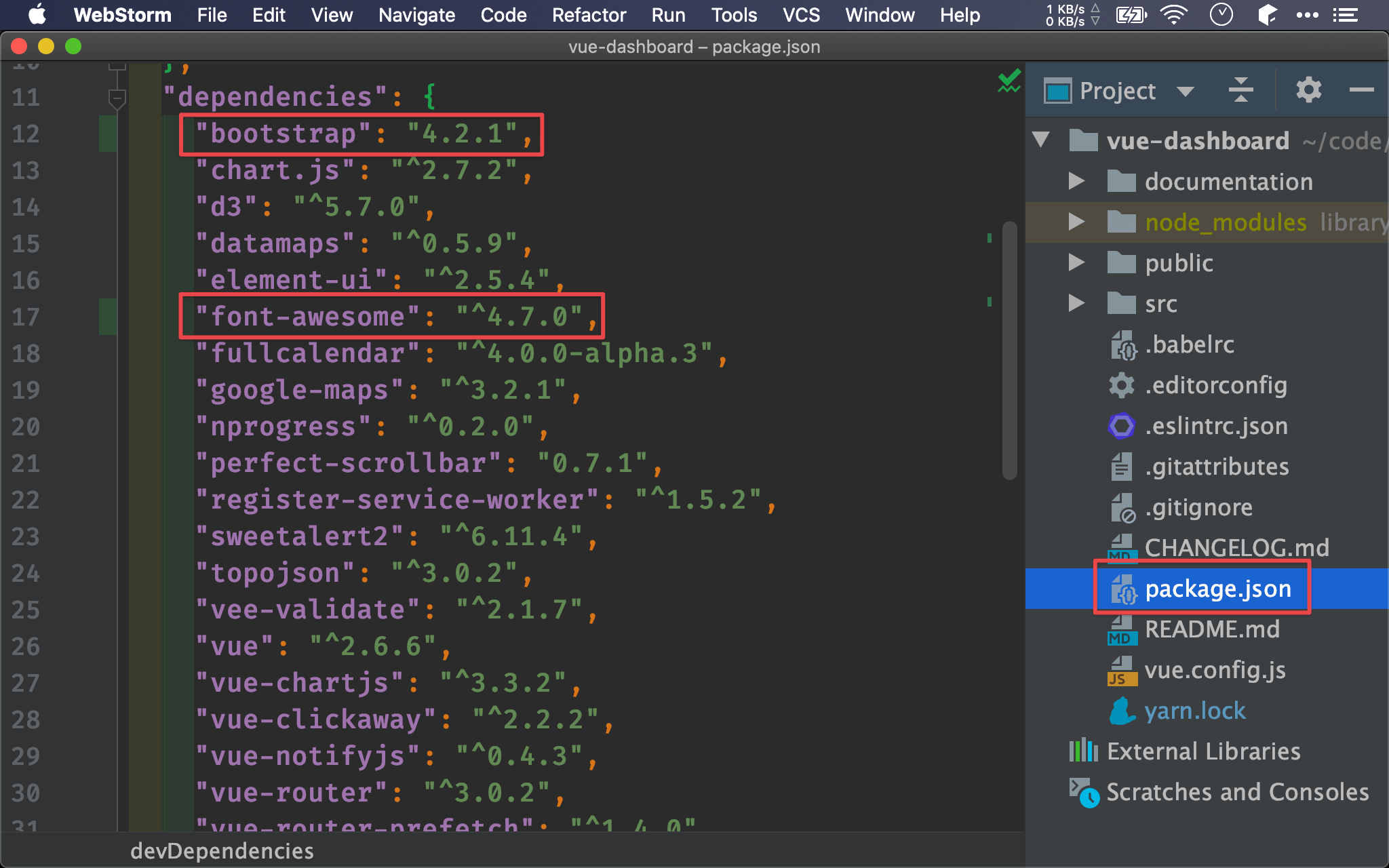Click the "vue-router" dependency key
This screenshot has width=1389, height=868.
(x=290, y=793)
